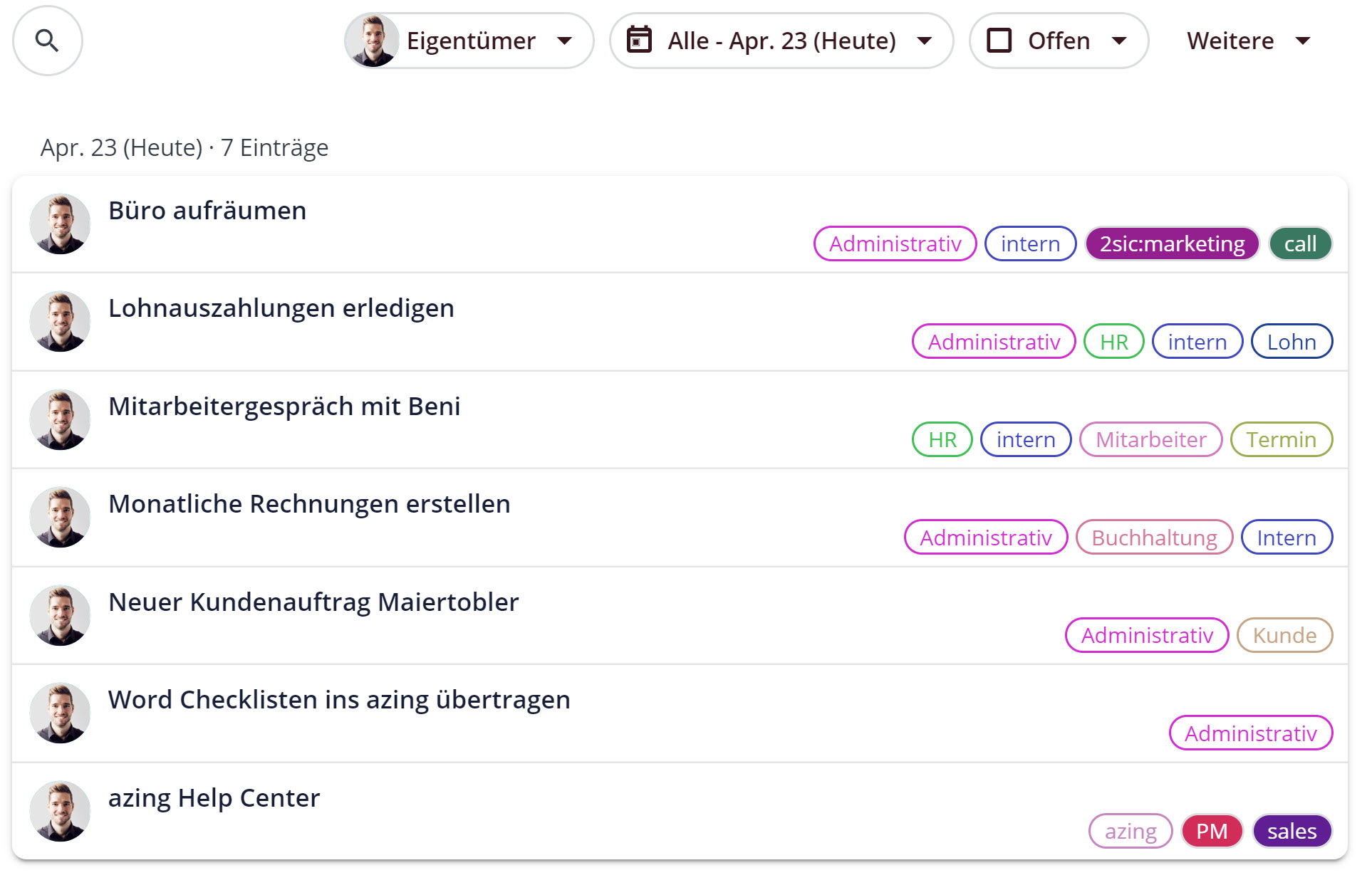Click the red PM tag
The height and width of the screenshot is (885, 1372).
click(1212, 832)
